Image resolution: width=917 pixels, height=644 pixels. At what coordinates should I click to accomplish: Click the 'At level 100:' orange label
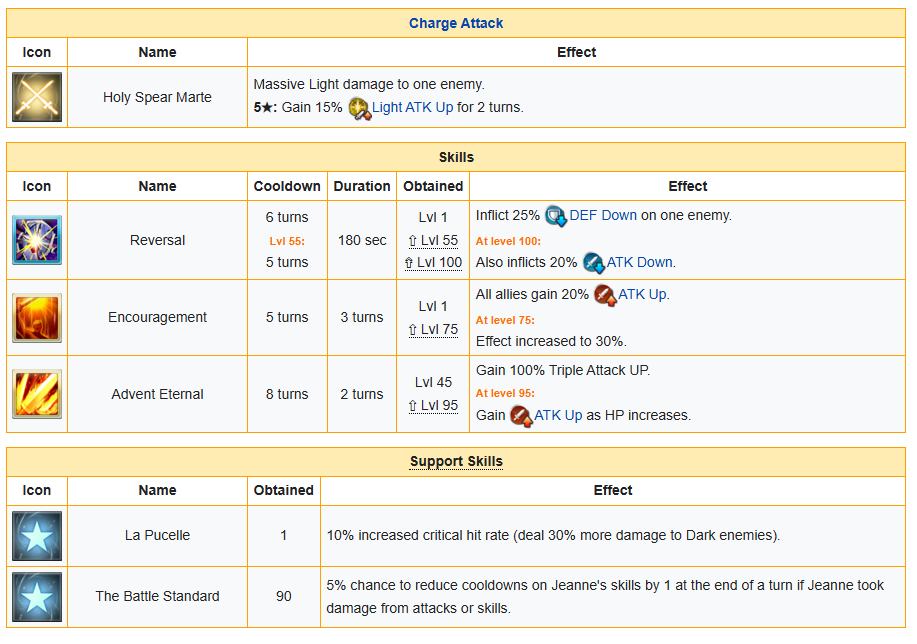tap(508, 241)
